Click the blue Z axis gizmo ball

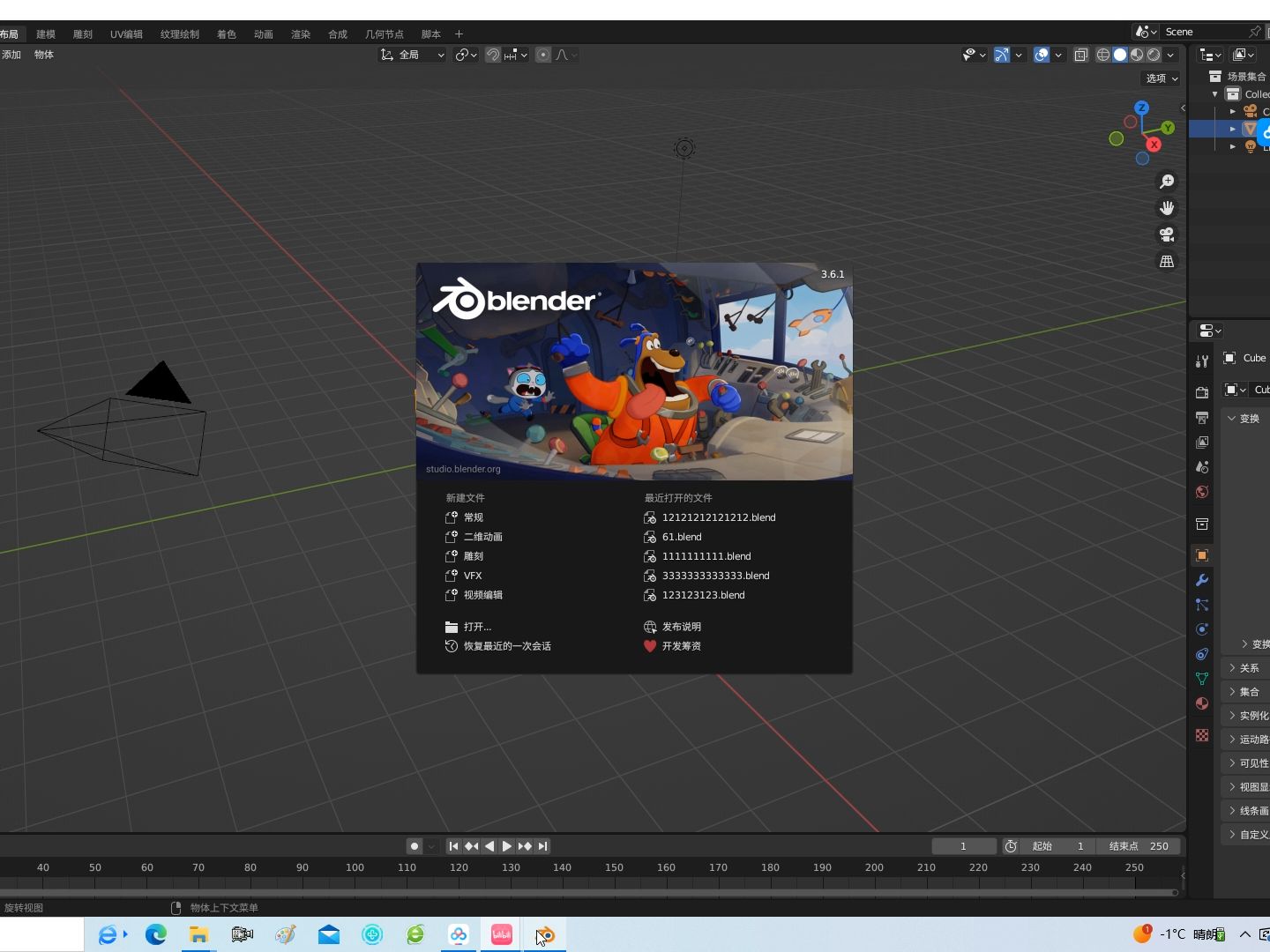click(1142, 108)
